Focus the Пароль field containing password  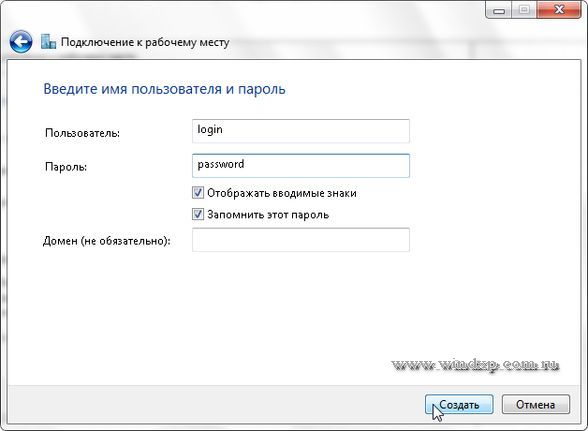tap(301, 165)
